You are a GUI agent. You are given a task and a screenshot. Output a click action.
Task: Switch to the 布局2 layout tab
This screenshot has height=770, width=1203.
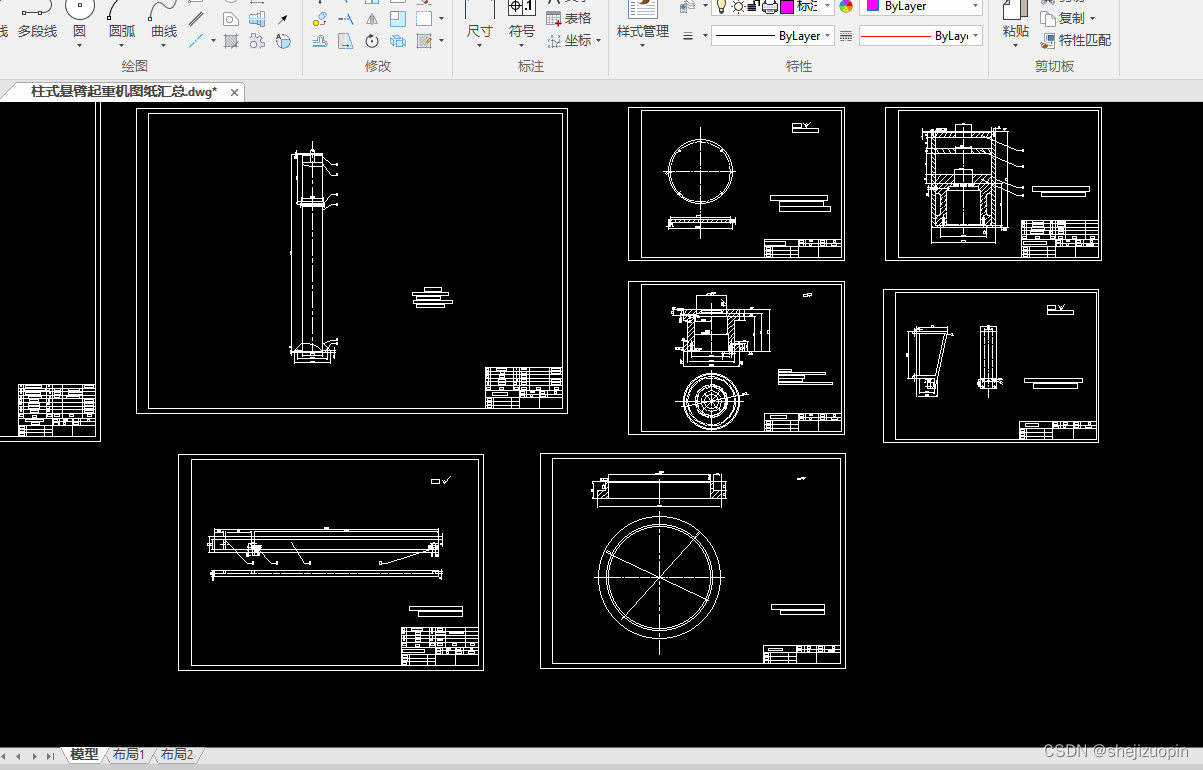[177, 754]
